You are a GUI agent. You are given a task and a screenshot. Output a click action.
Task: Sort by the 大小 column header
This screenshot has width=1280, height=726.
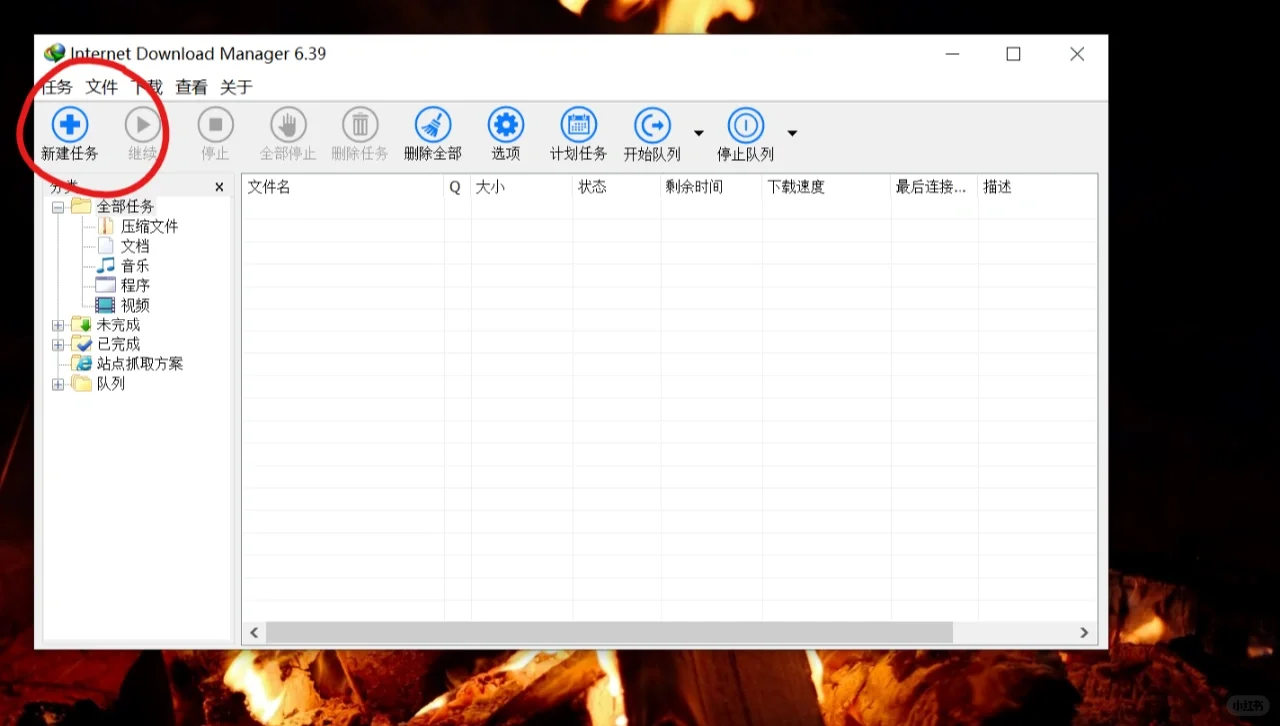tap(490, 186)
